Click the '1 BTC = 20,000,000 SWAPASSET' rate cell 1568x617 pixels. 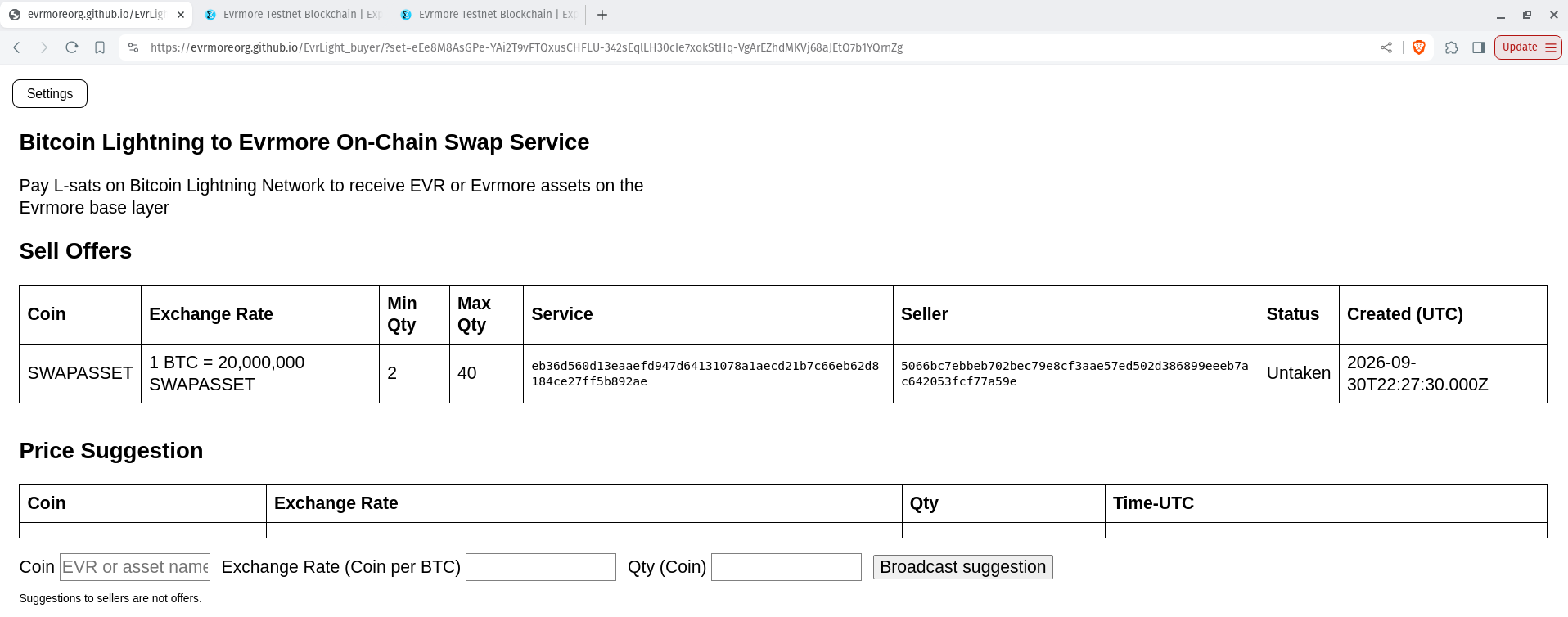tap(260, 373)
